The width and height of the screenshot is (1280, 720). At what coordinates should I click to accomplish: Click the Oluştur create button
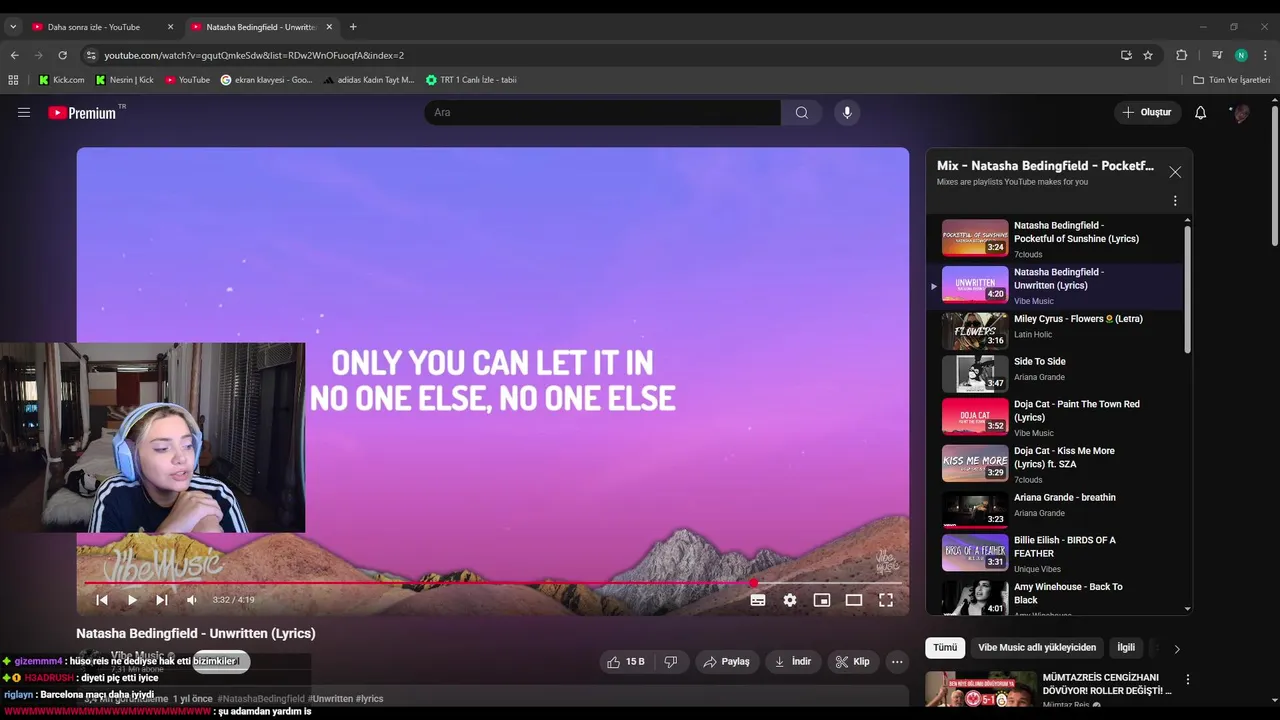tap(1147, 113)
